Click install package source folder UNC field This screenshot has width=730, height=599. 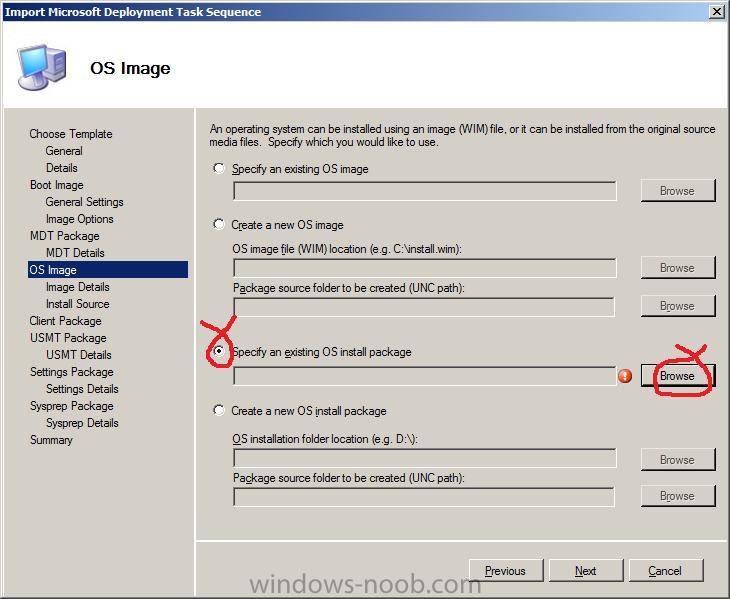point(424,497)
